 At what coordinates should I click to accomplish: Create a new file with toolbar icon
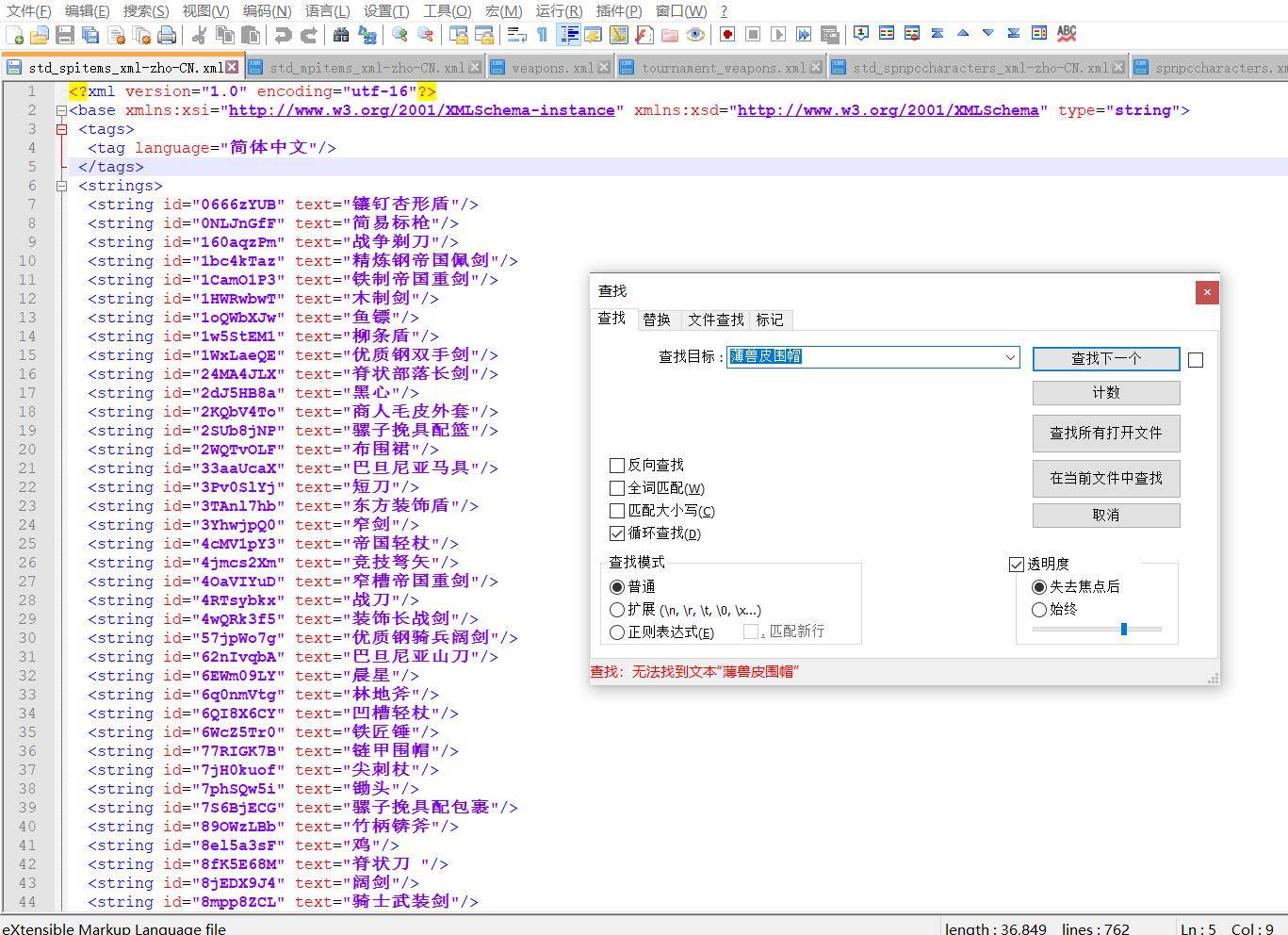click(x=14, y=35)
